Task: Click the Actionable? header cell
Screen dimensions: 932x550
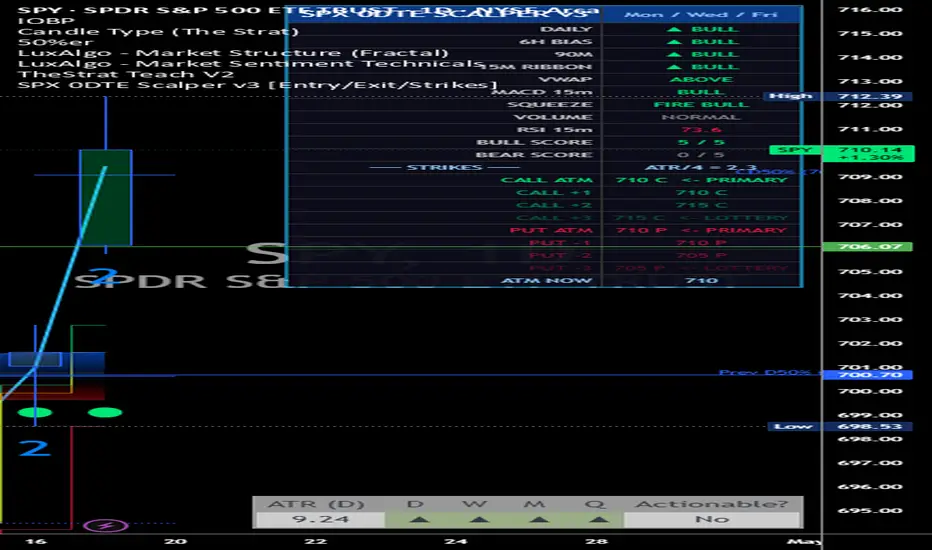Action: (712, 504)
